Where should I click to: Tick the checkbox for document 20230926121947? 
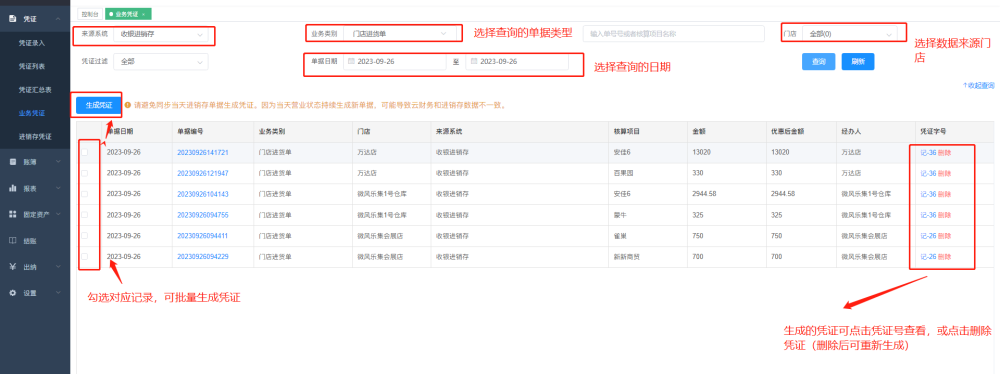tap(85, 173)
